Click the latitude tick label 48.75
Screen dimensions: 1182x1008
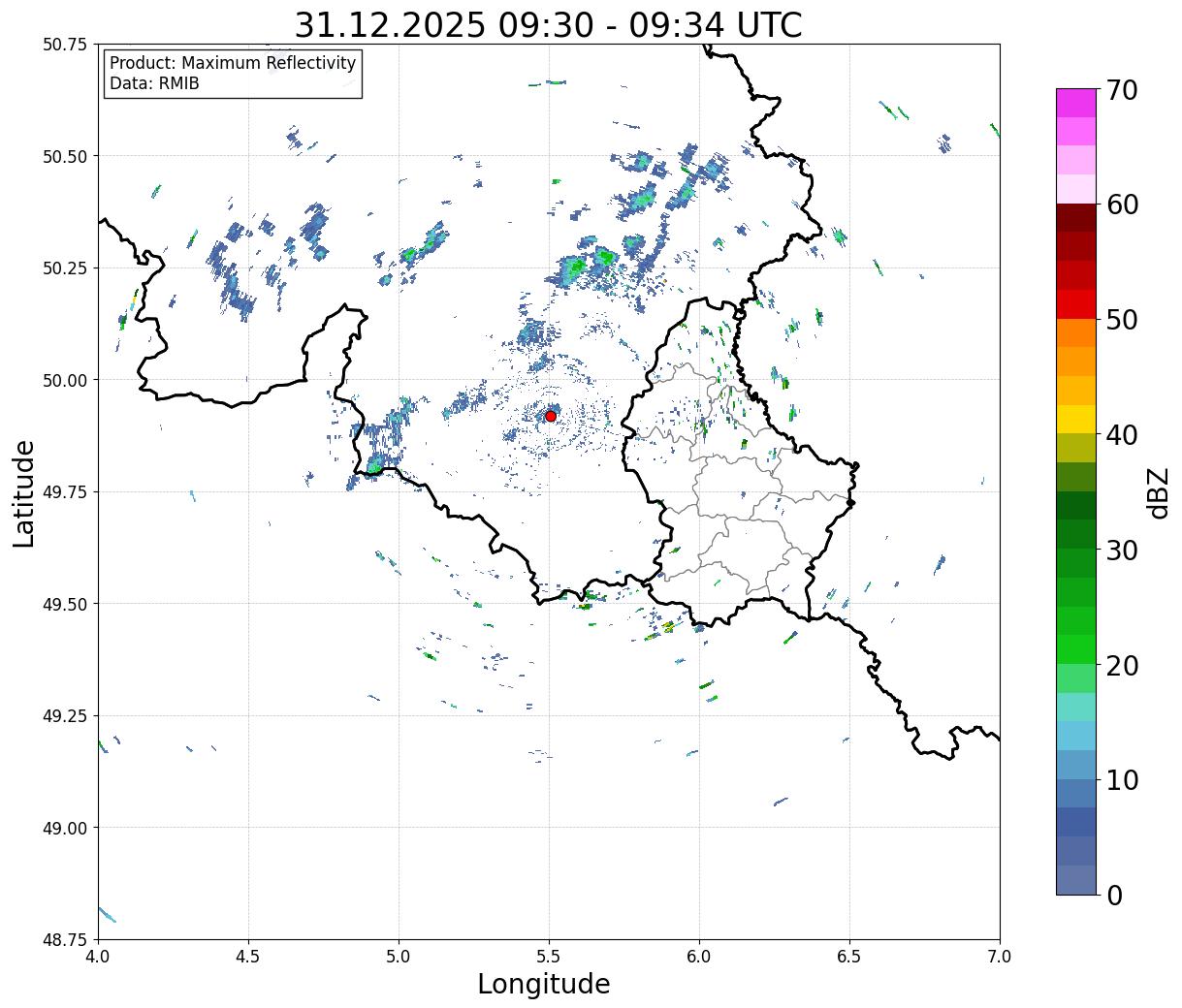[x=65, y=939]
